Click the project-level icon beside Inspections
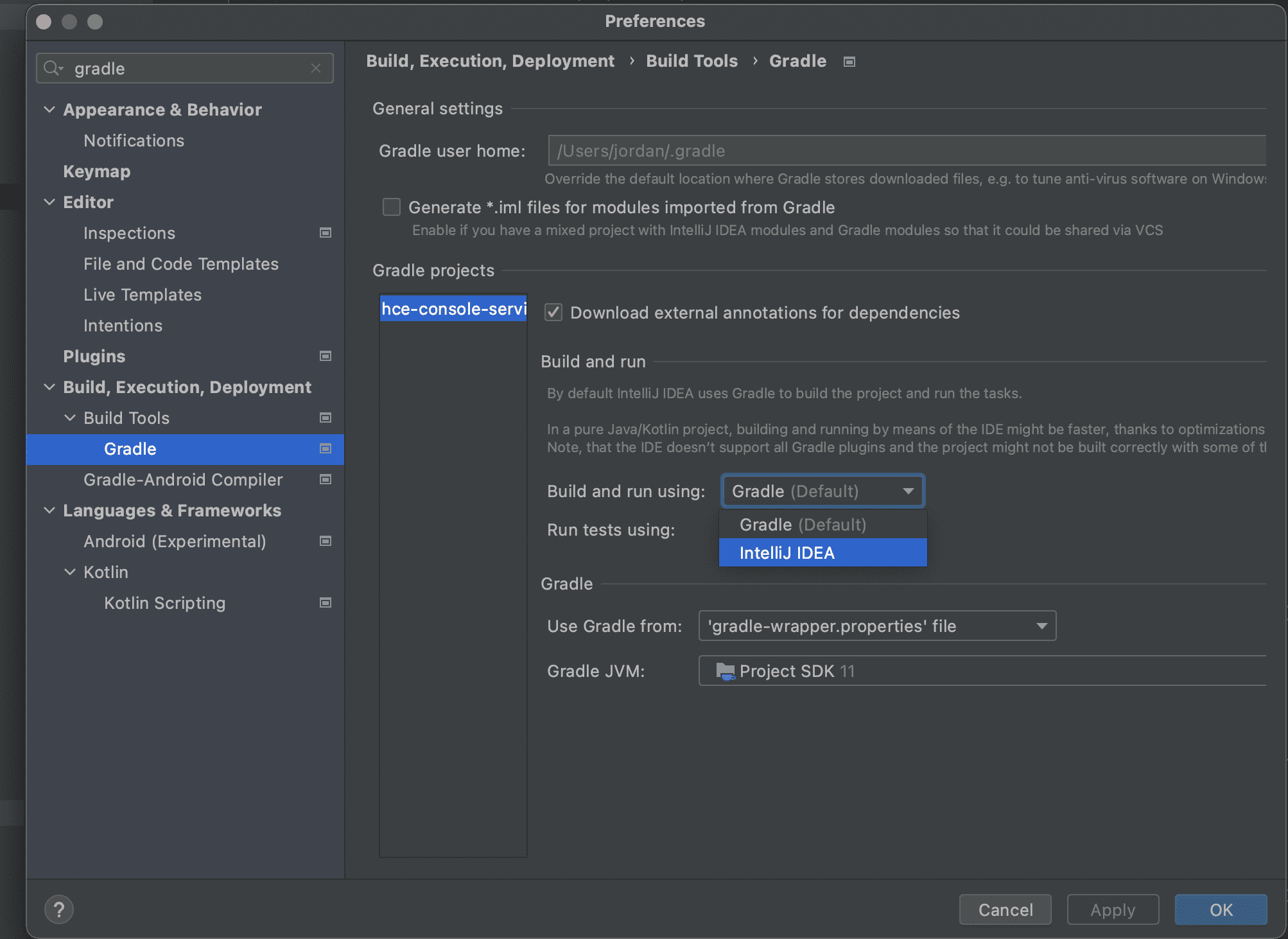The width and height of the screenshot is (1288, 939). (326, 233)
